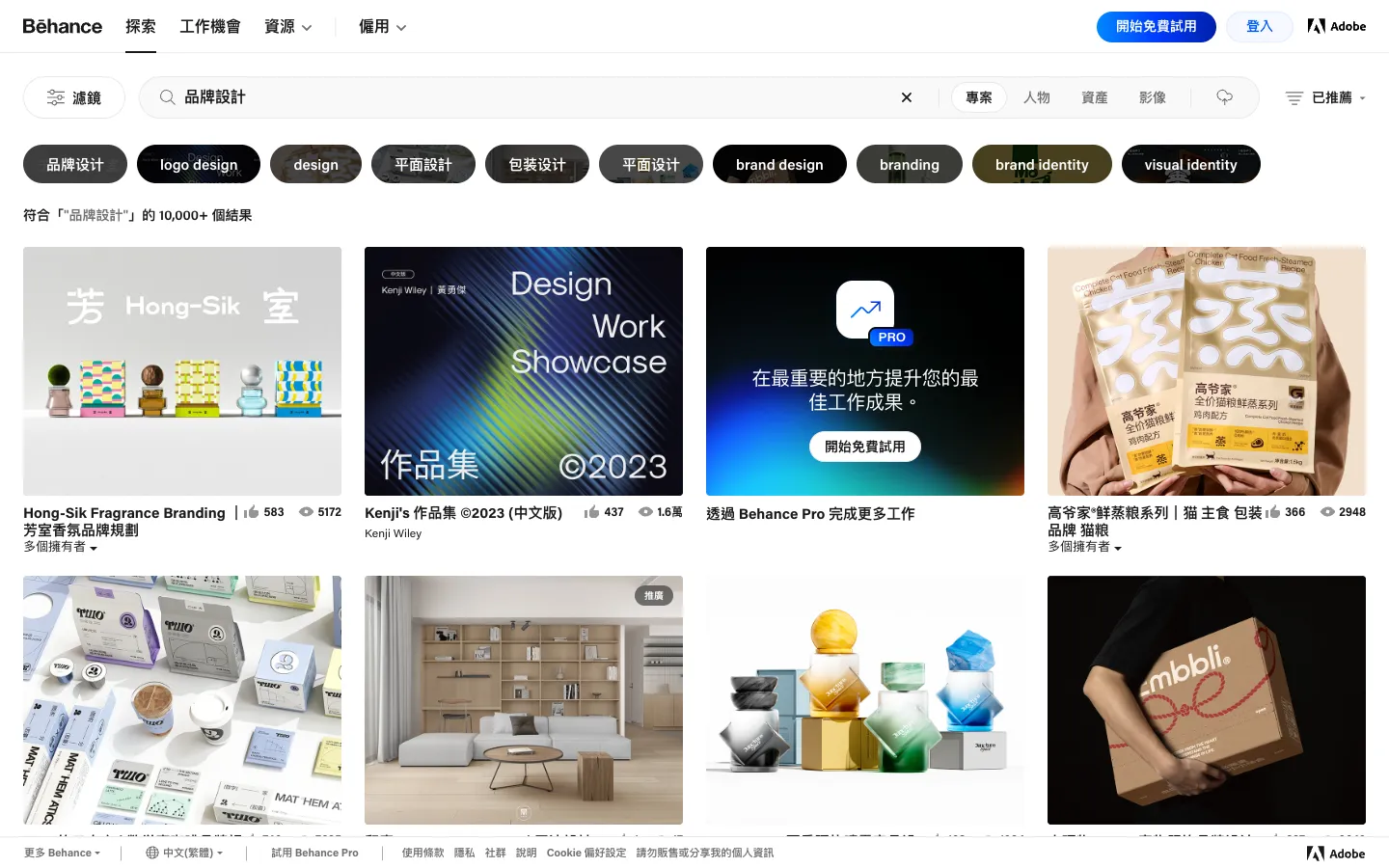The image size is (1389, 868).
Task: Click the 開始免費試用 header button
Action: (1157, 27)
